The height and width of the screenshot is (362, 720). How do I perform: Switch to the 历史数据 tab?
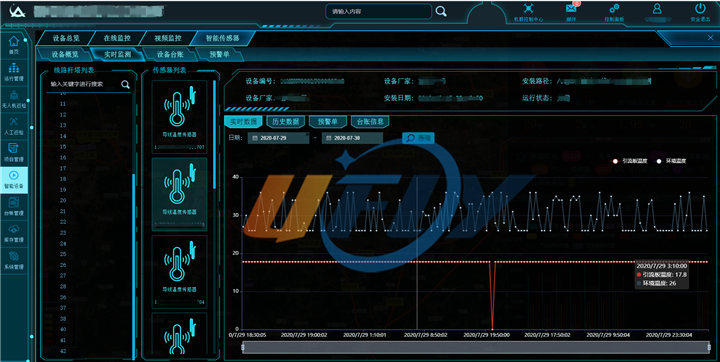coord(286,122)
